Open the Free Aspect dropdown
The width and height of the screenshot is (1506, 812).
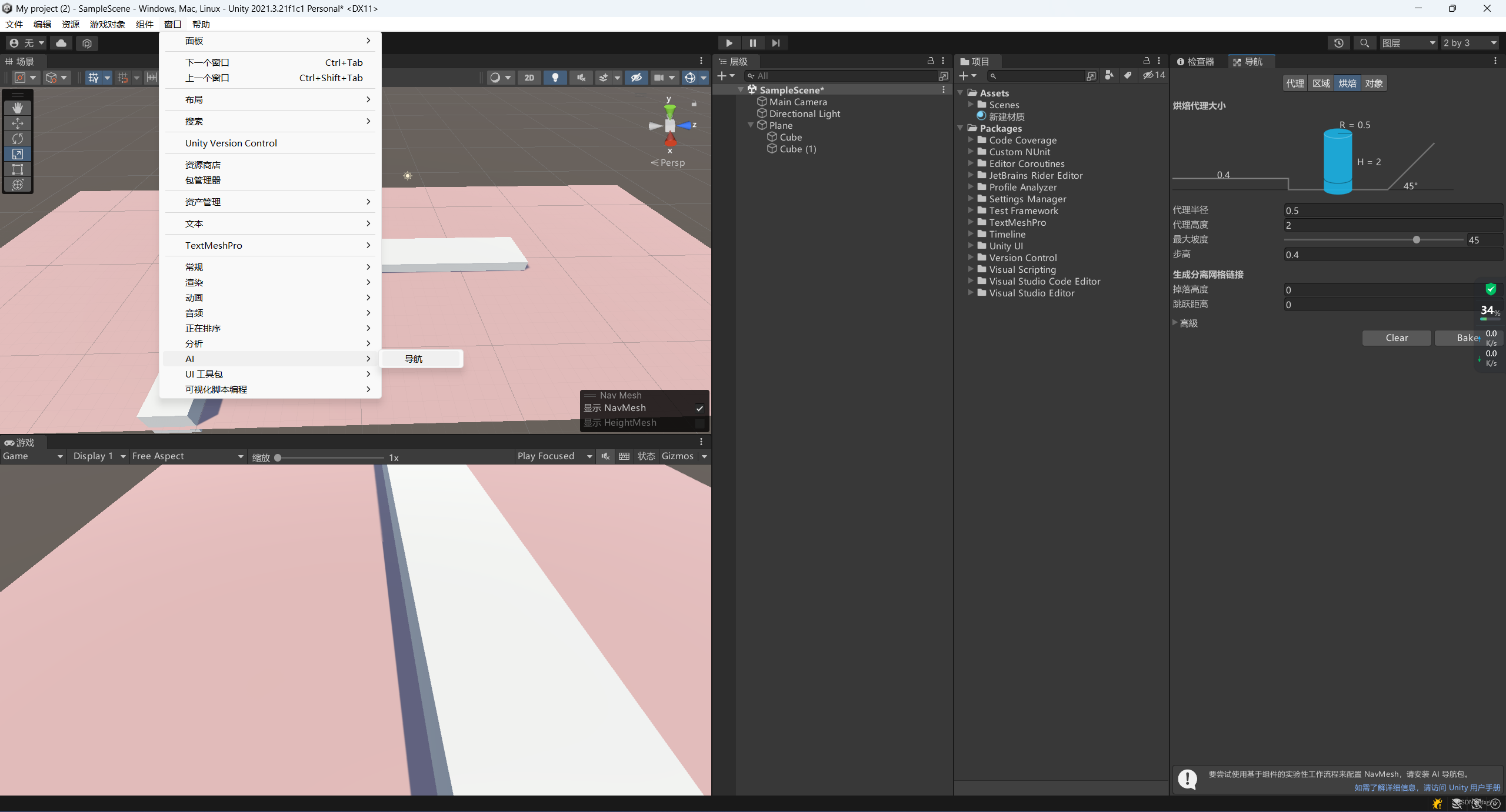187,456
